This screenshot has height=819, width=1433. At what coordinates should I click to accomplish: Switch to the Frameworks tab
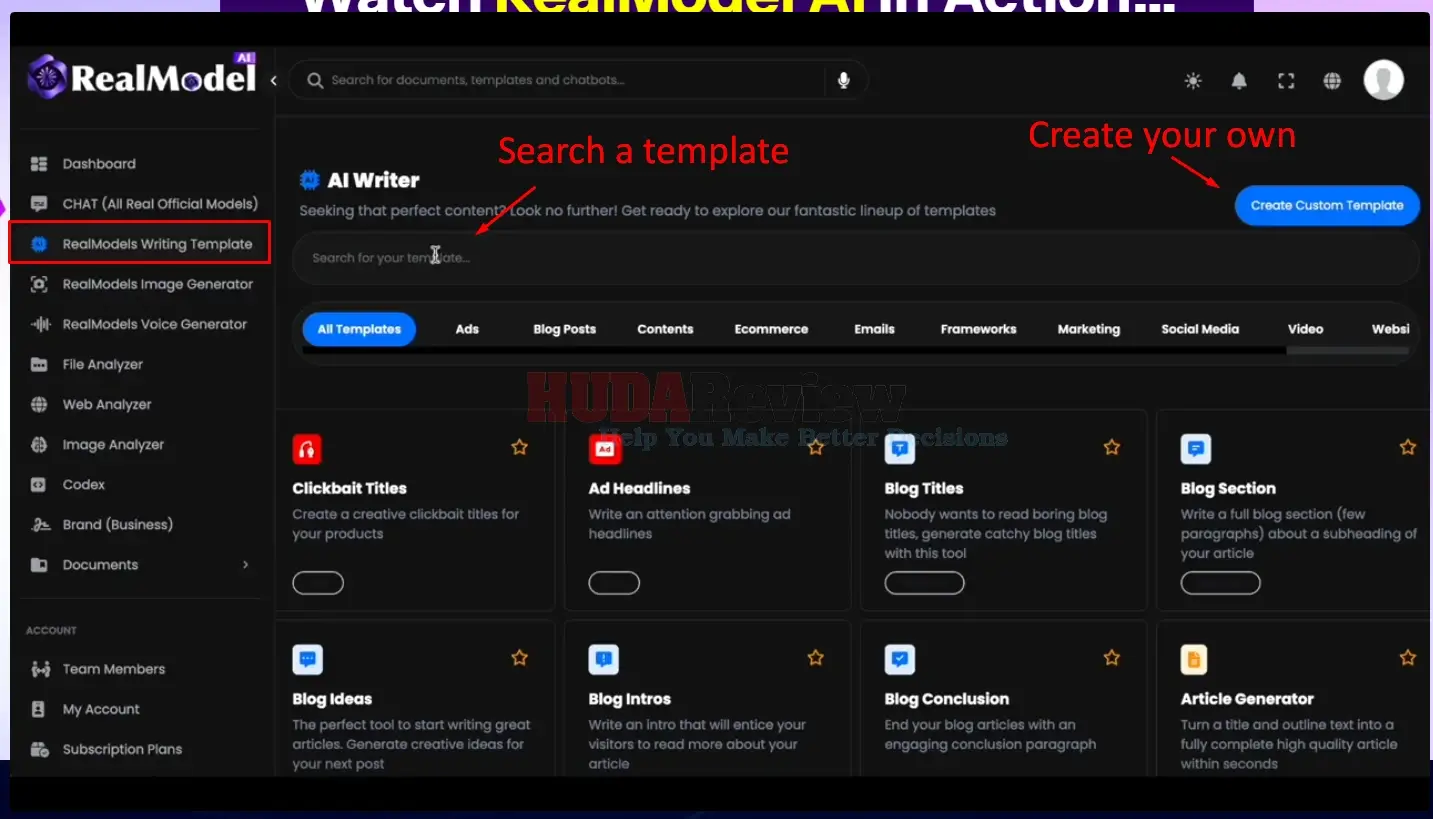(978, 329)
